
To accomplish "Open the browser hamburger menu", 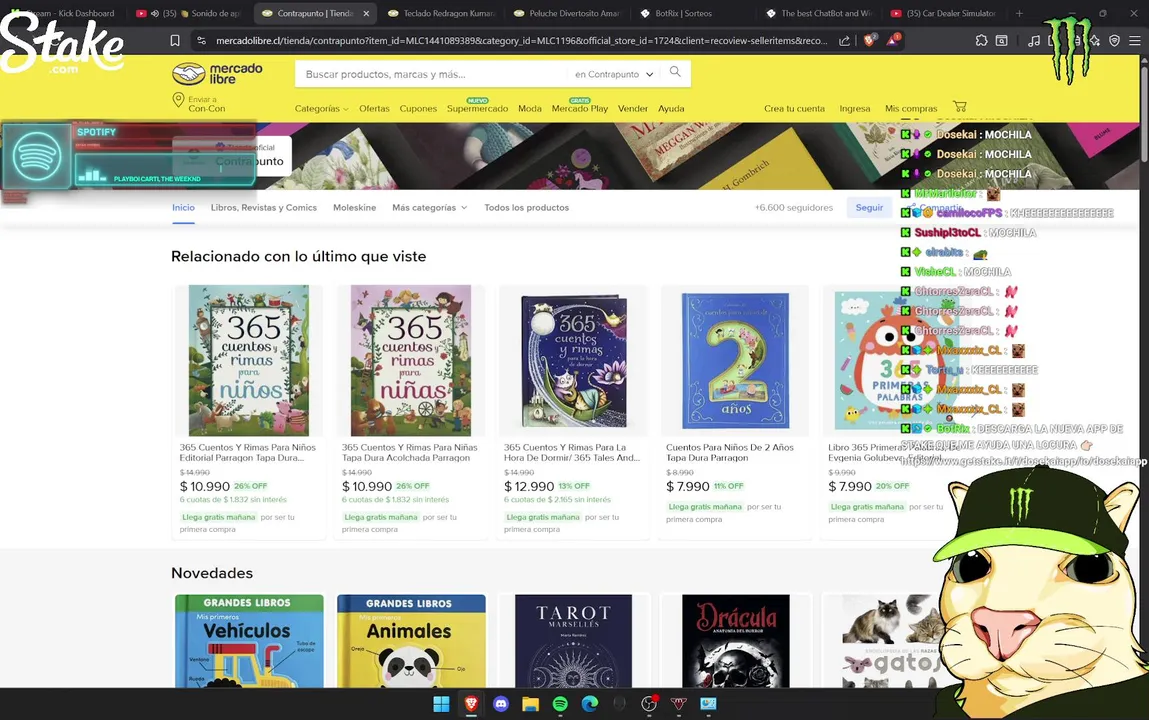I will [1134, 41].
